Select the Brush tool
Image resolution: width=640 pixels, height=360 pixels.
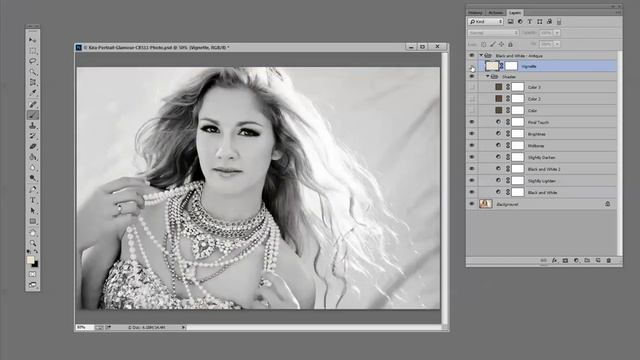(x=32, y=115)
